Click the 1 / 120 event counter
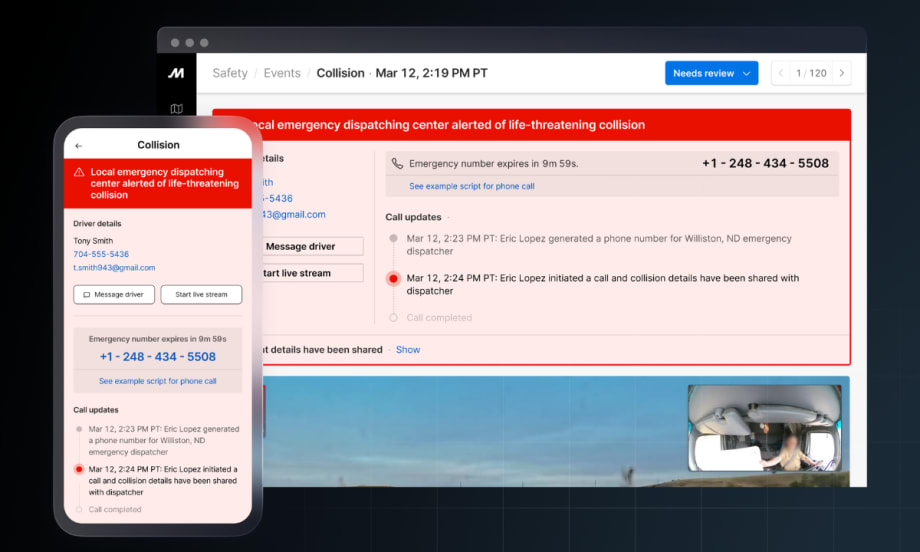 point(811,73)
